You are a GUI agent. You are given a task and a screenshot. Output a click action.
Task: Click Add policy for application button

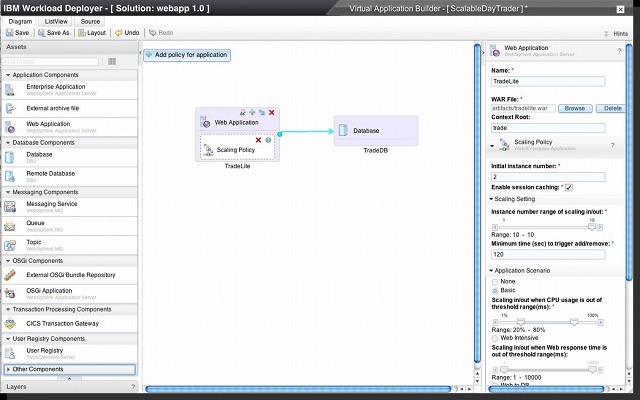click(187, 55)
